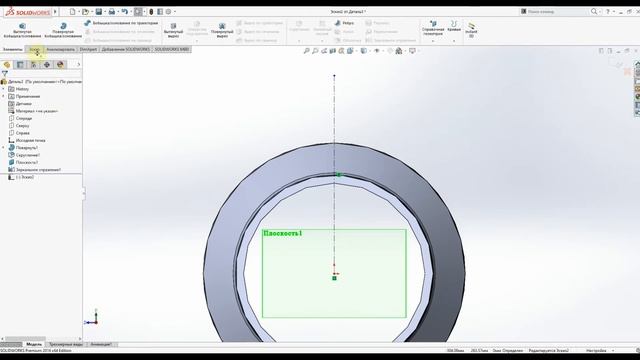Select the Сверху plane in the tree
The height and width of the screenshot is (360, 640).
tap(19, 126)
